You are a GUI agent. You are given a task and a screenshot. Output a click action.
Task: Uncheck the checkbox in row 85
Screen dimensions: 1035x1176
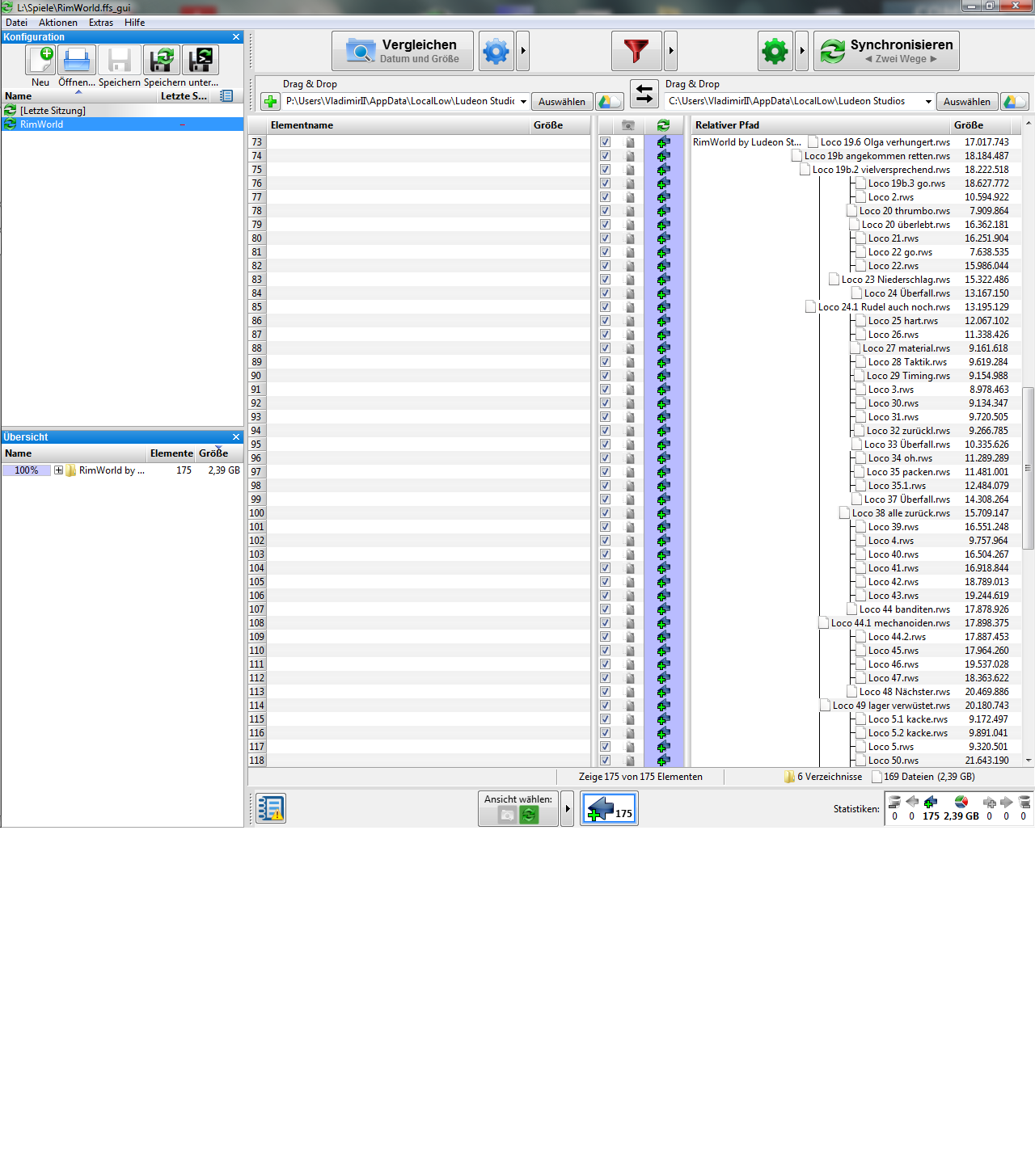[x=605, y=307]
